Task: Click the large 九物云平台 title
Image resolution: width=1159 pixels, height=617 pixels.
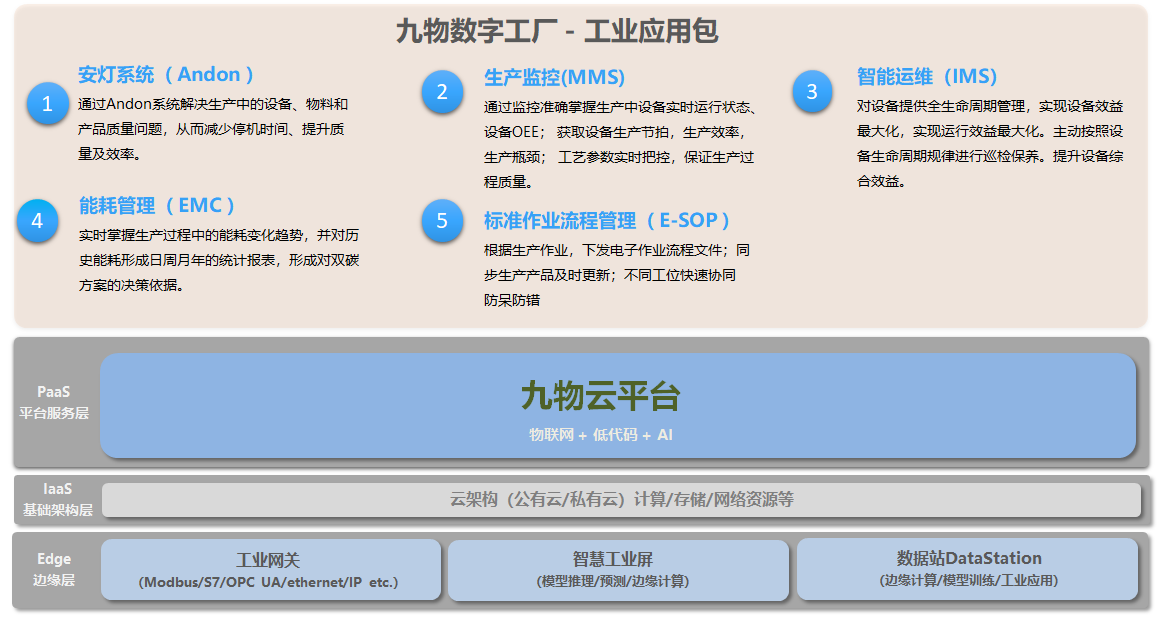Action: (600, 396)
